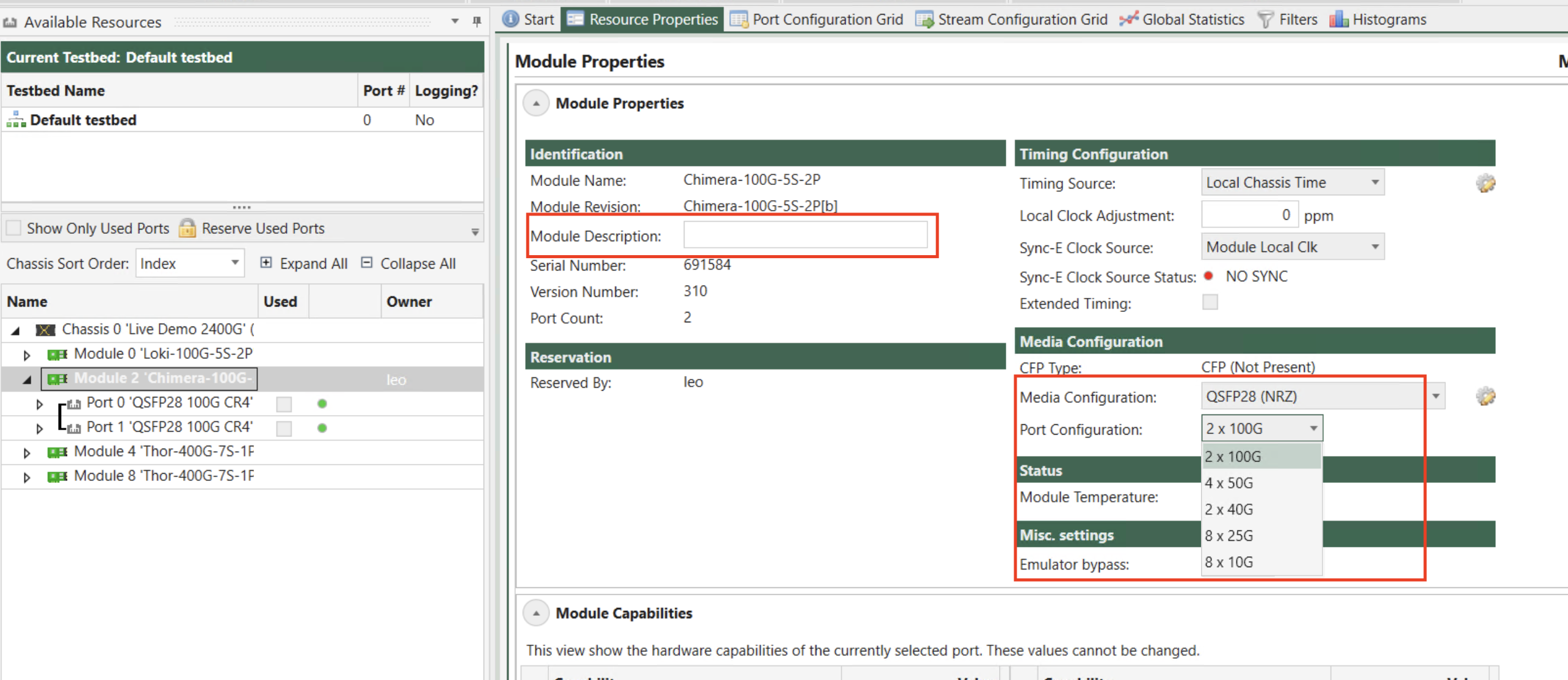Expand Module 0 Loki-100G tree node
This screenshot has width=1568, height=680.
point(26,355)
